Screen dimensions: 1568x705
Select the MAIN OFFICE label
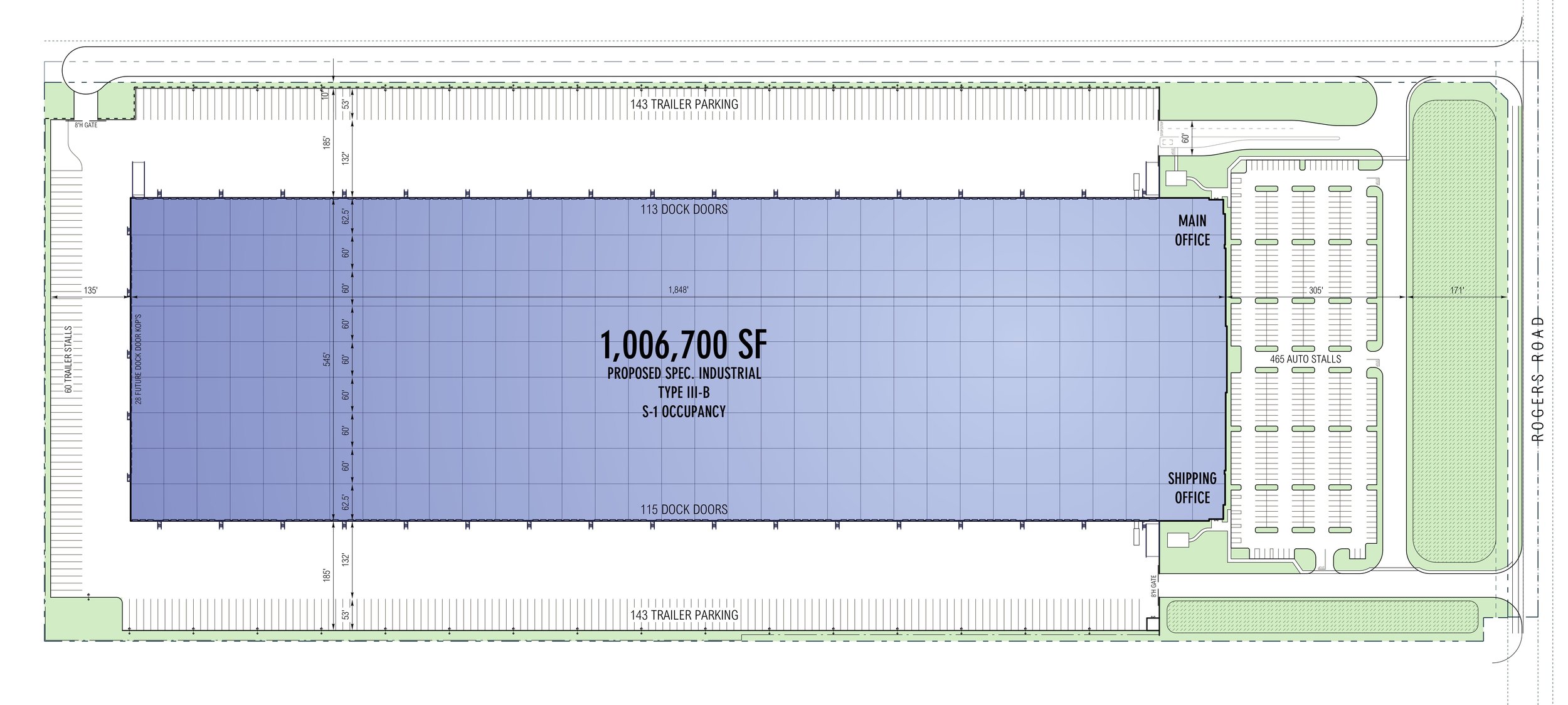click(x=1192, y=230)
